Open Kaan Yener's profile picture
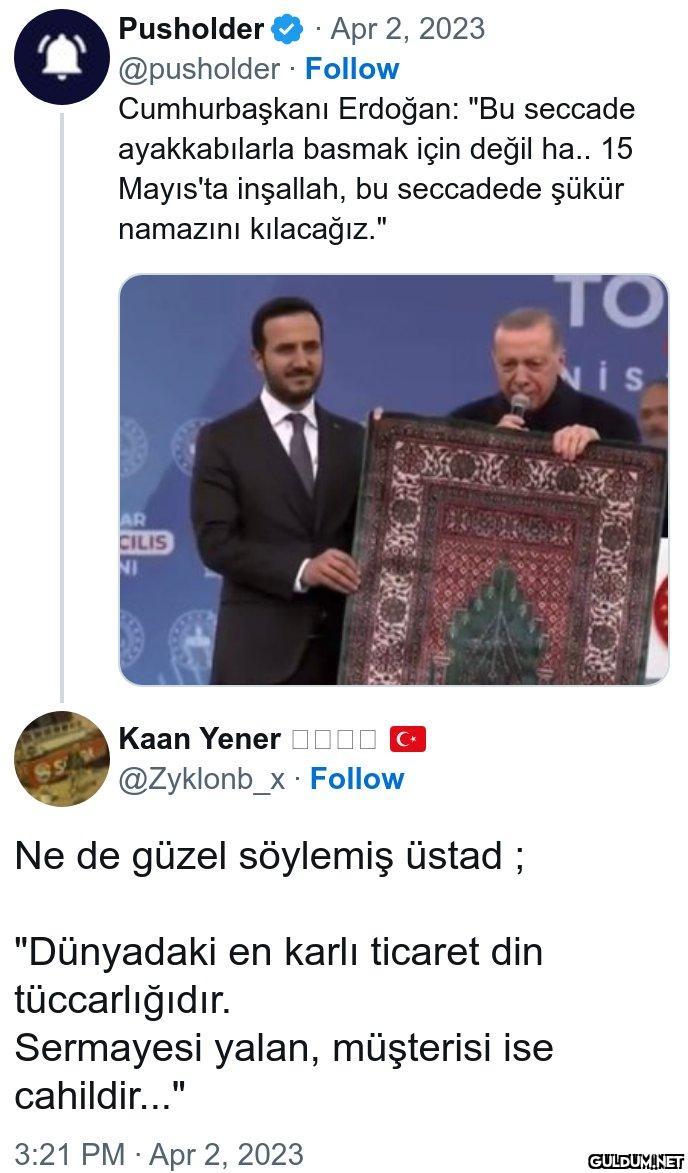 click(61, 759)
